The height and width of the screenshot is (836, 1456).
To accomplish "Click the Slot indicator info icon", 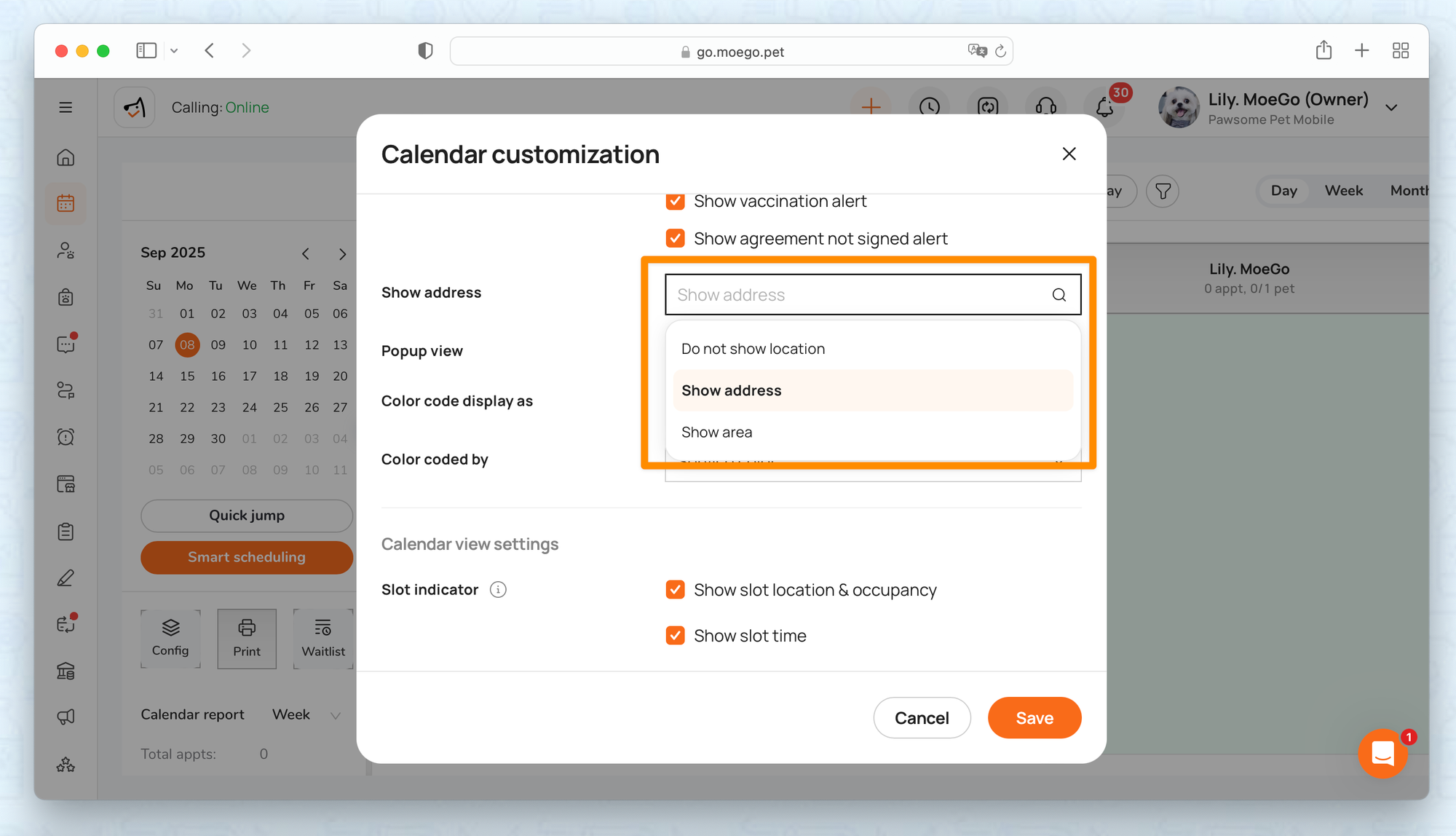I will [498, 589].
